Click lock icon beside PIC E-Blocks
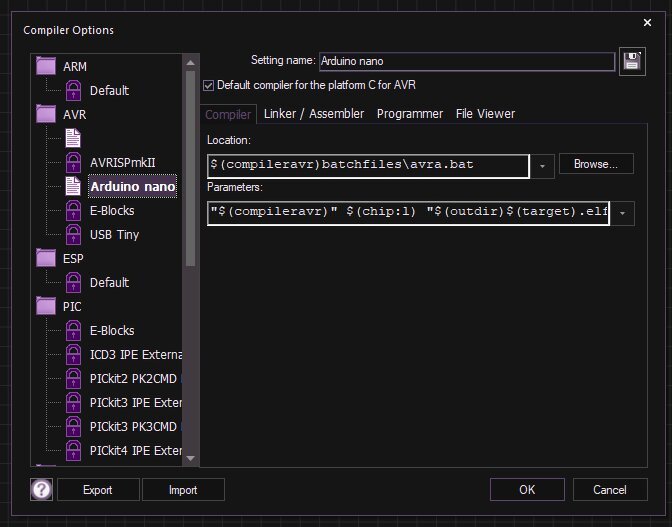The height and width of the screenshot is (527, 672). point(73,330)
